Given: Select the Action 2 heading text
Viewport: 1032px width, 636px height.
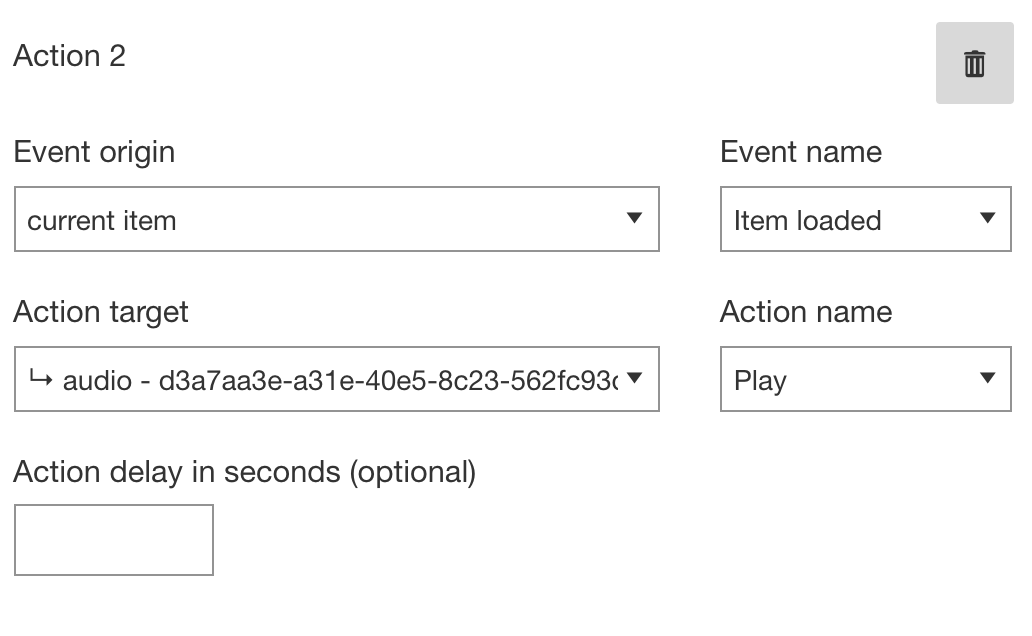Looking at the screenshot, I should [x=70, y=56].
